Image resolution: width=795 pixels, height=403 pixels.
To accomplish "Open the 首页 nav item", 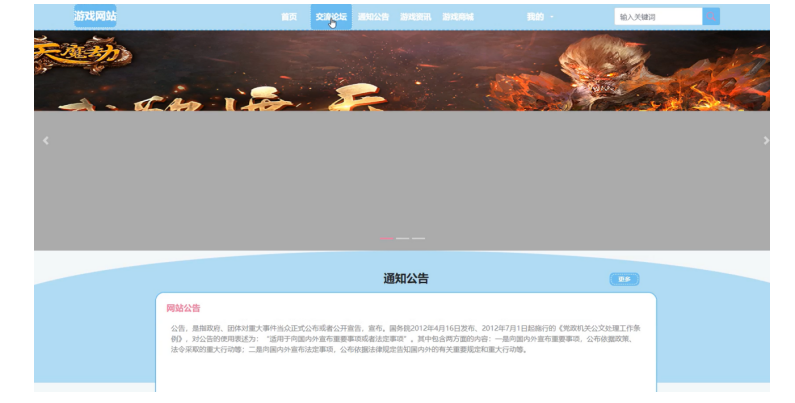I will click(x=289, y=17).
